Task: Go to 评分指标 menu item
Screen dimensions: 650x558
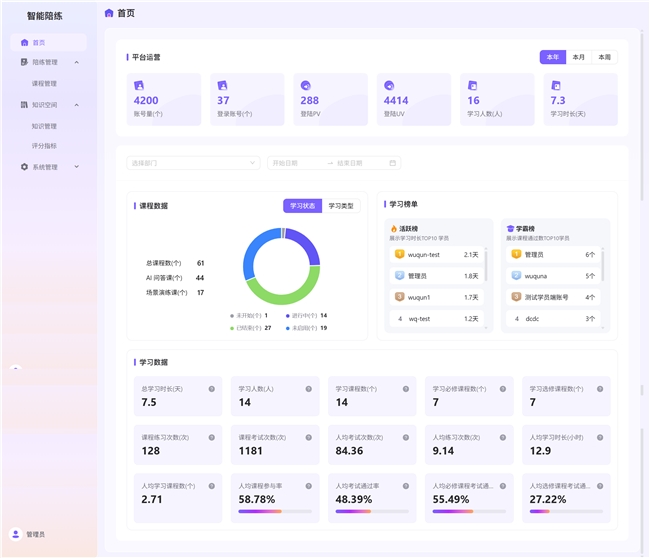Action: 44,146
